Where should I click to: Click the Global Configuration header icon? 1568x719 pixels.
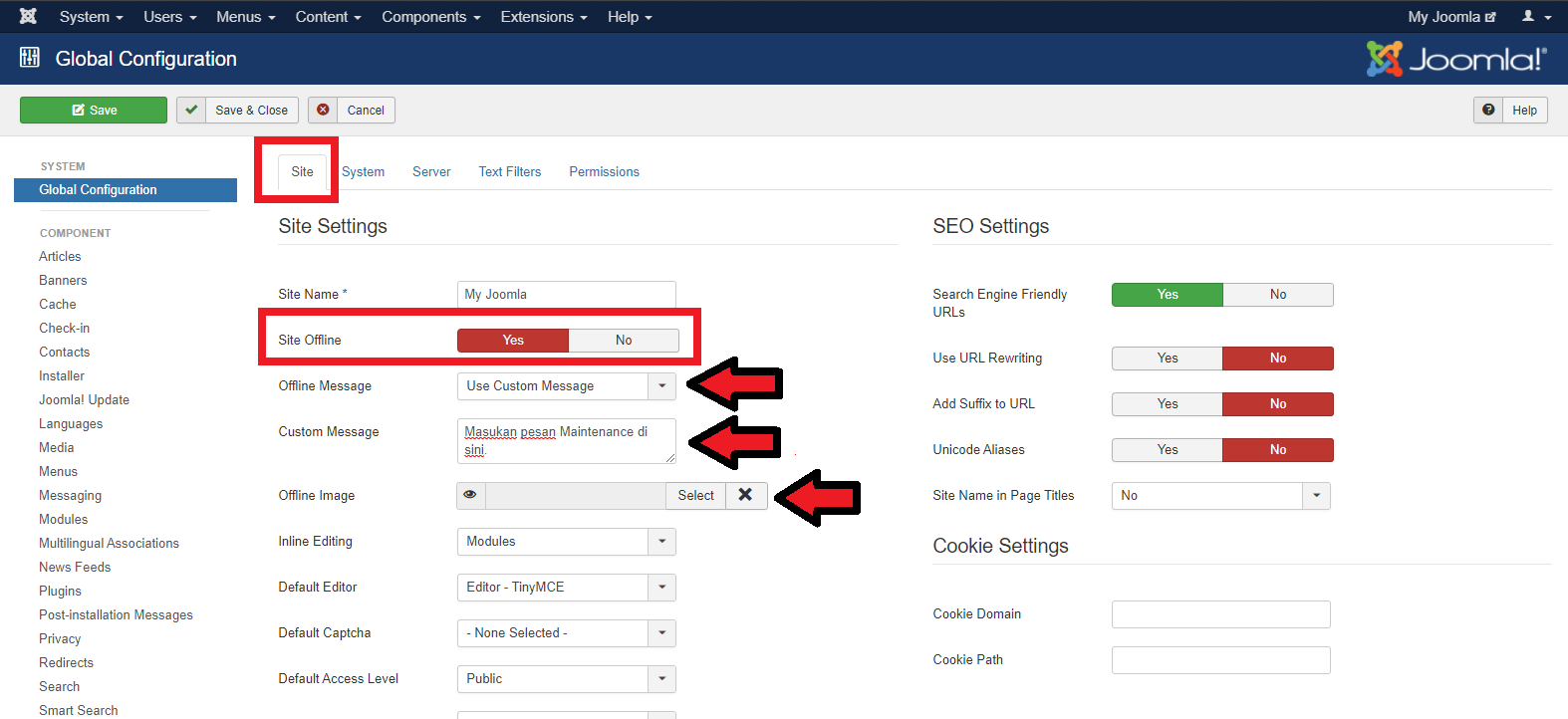[30, 58]
